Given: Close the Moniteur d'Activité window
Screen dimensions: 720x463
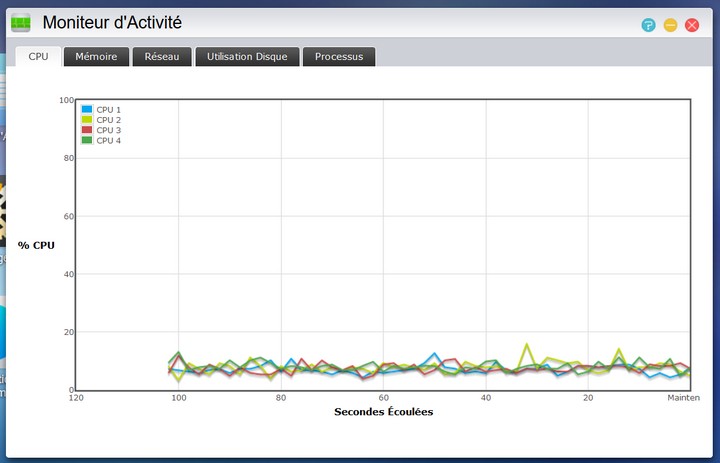Looking at the screenshot, I should click(692, 25).
